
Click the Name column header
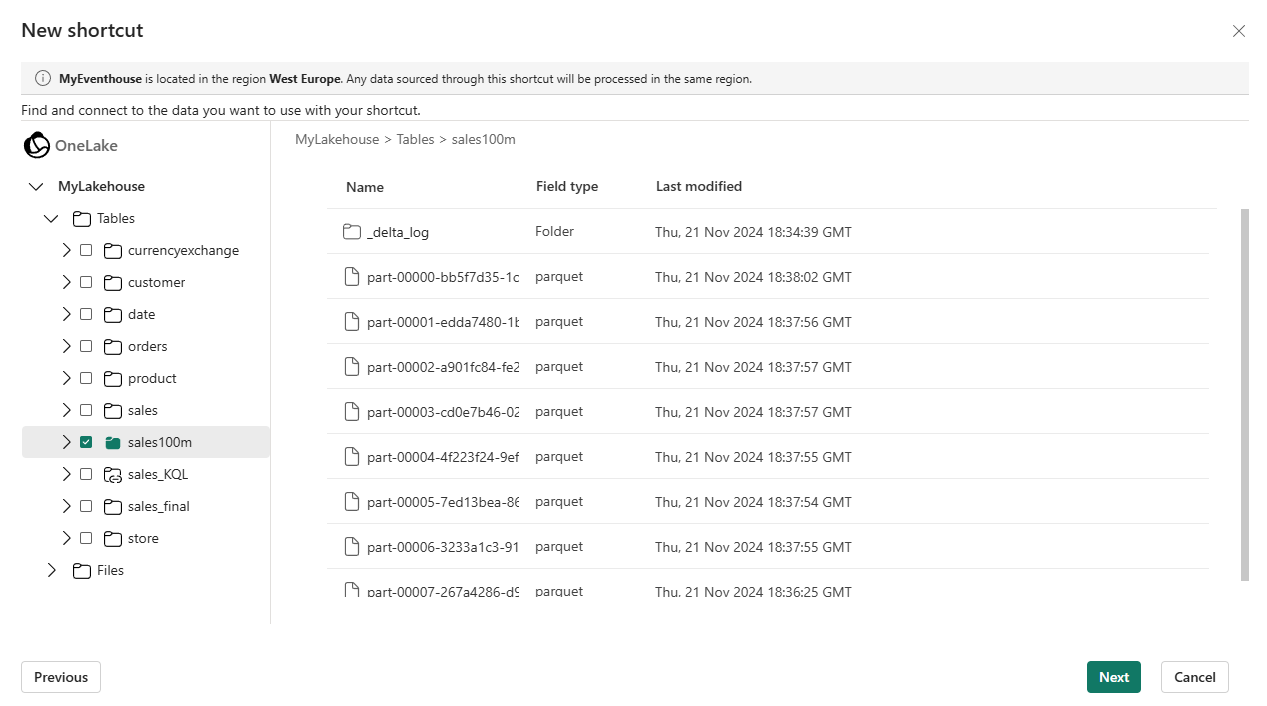pos(365,187)
